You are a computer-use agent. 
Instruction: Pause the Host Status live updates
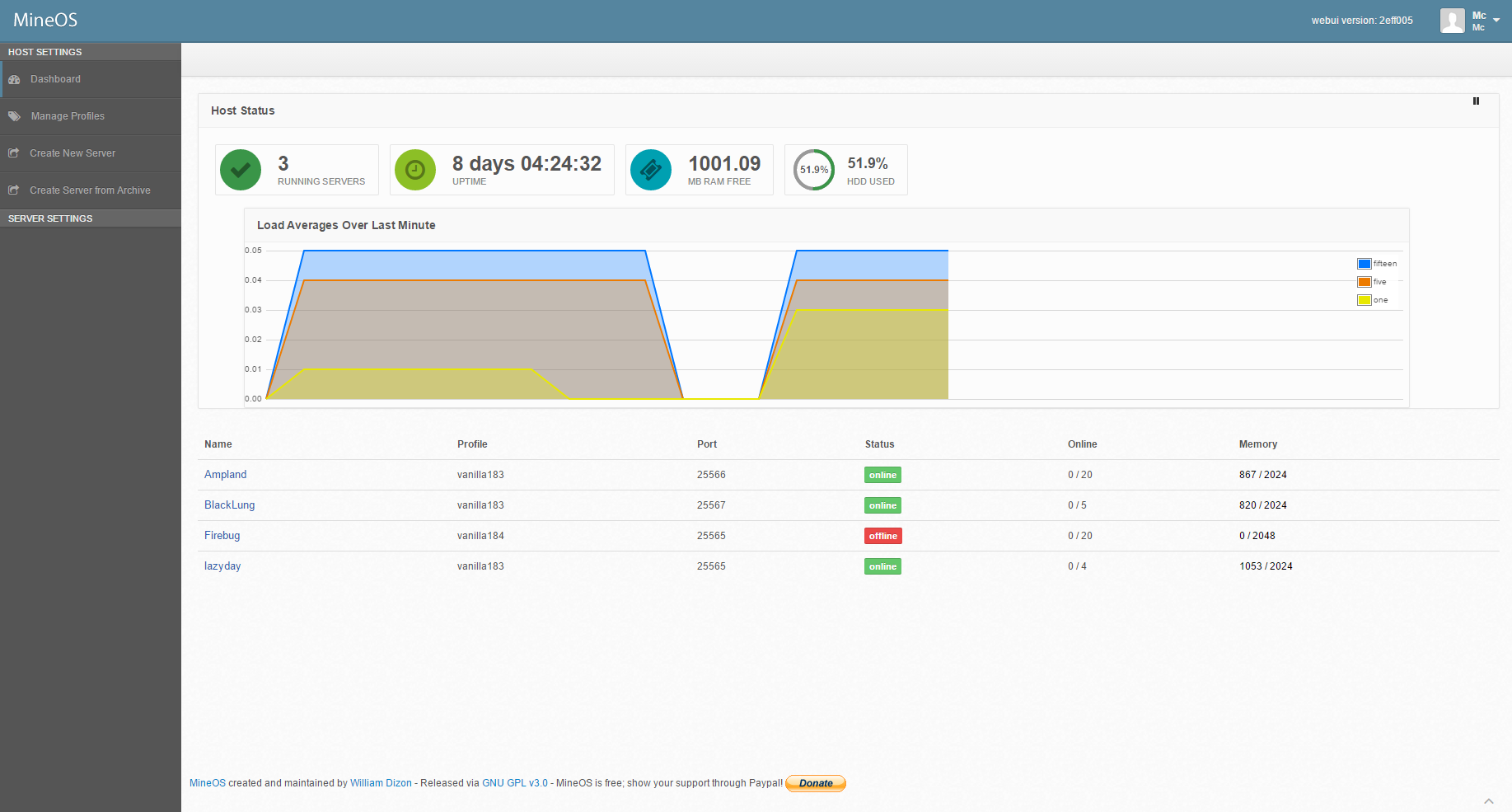coord(1476,101)
